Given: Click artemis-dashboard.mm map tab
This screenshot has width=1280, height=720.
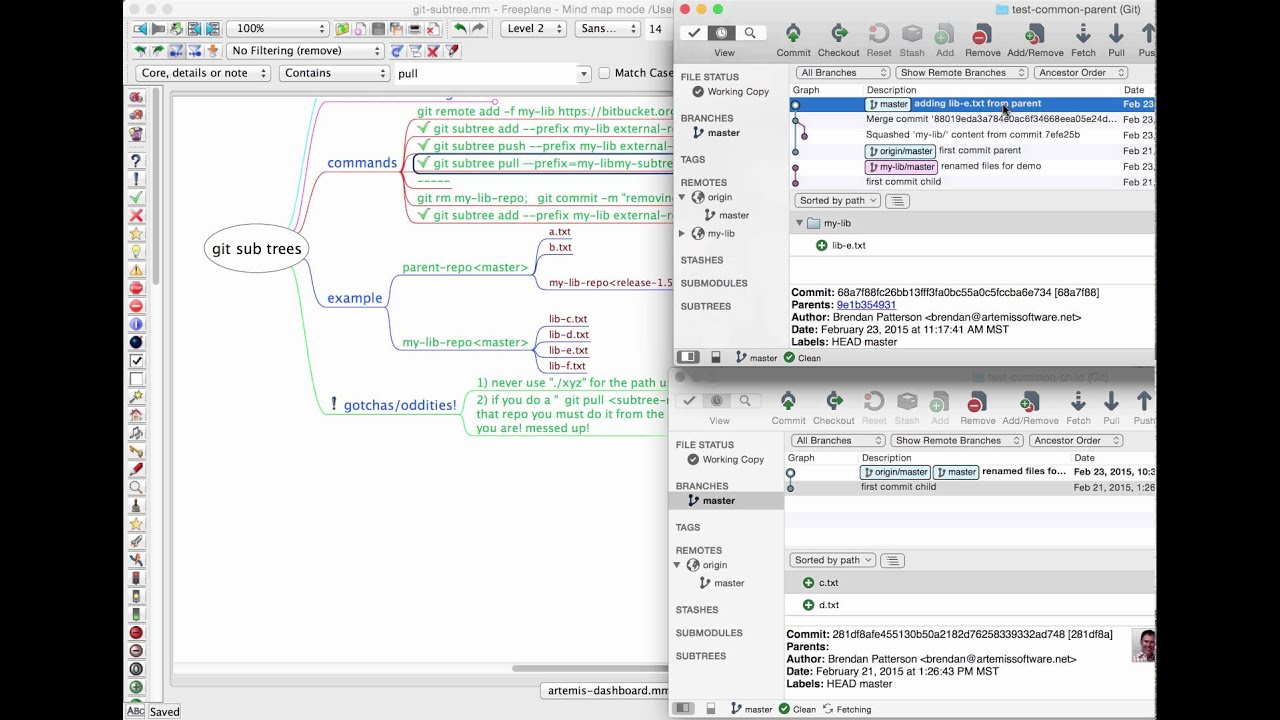Looking at the screenshot, I should pyautogui.click(x=607, y=690).
